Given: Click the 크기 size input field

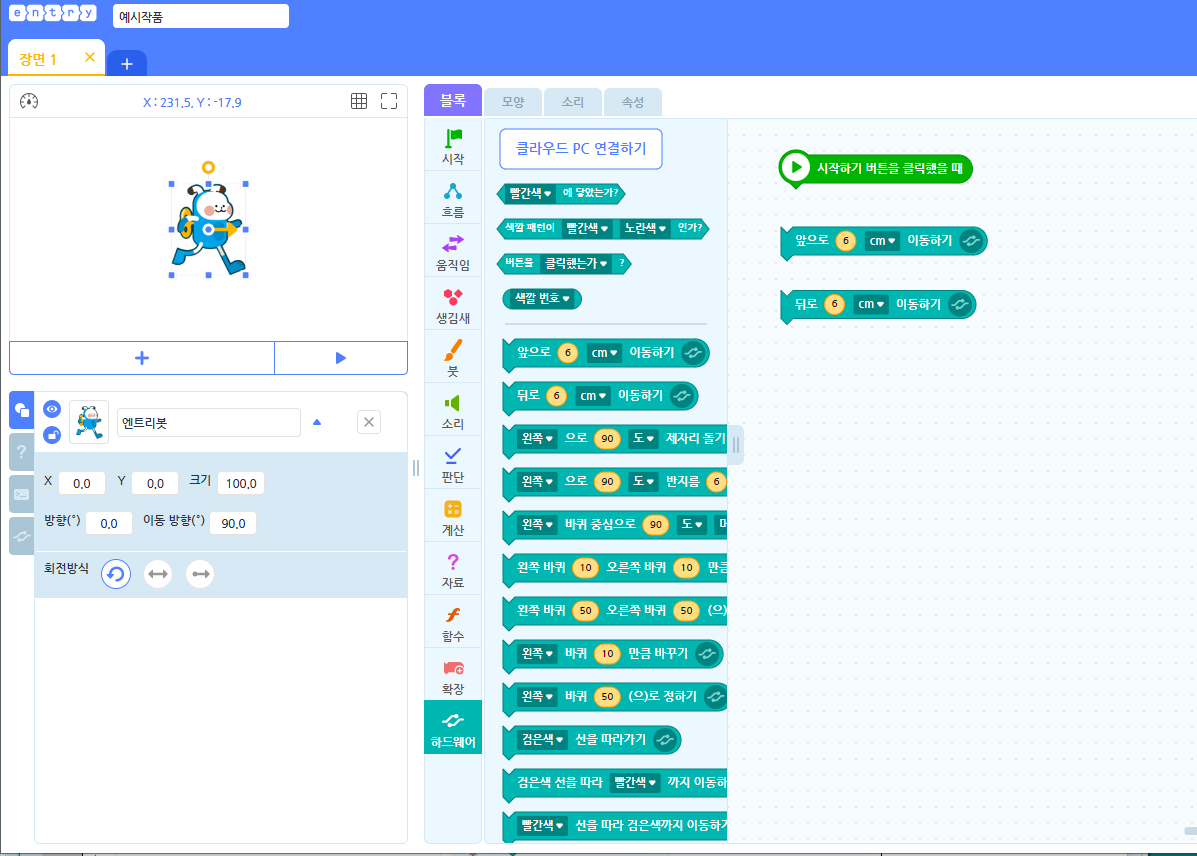Looking at the screenshot, I should (241, 483).
